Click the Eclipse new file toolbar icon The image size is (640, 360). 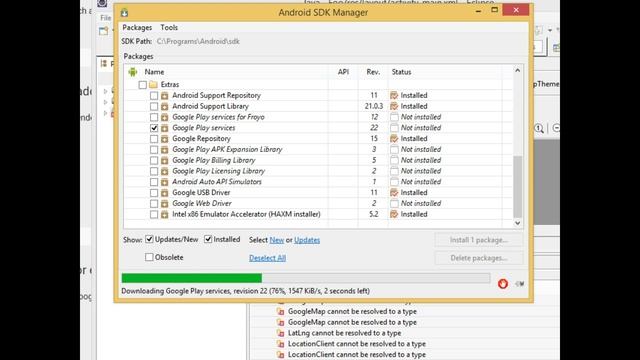click(x=103, y=31)
